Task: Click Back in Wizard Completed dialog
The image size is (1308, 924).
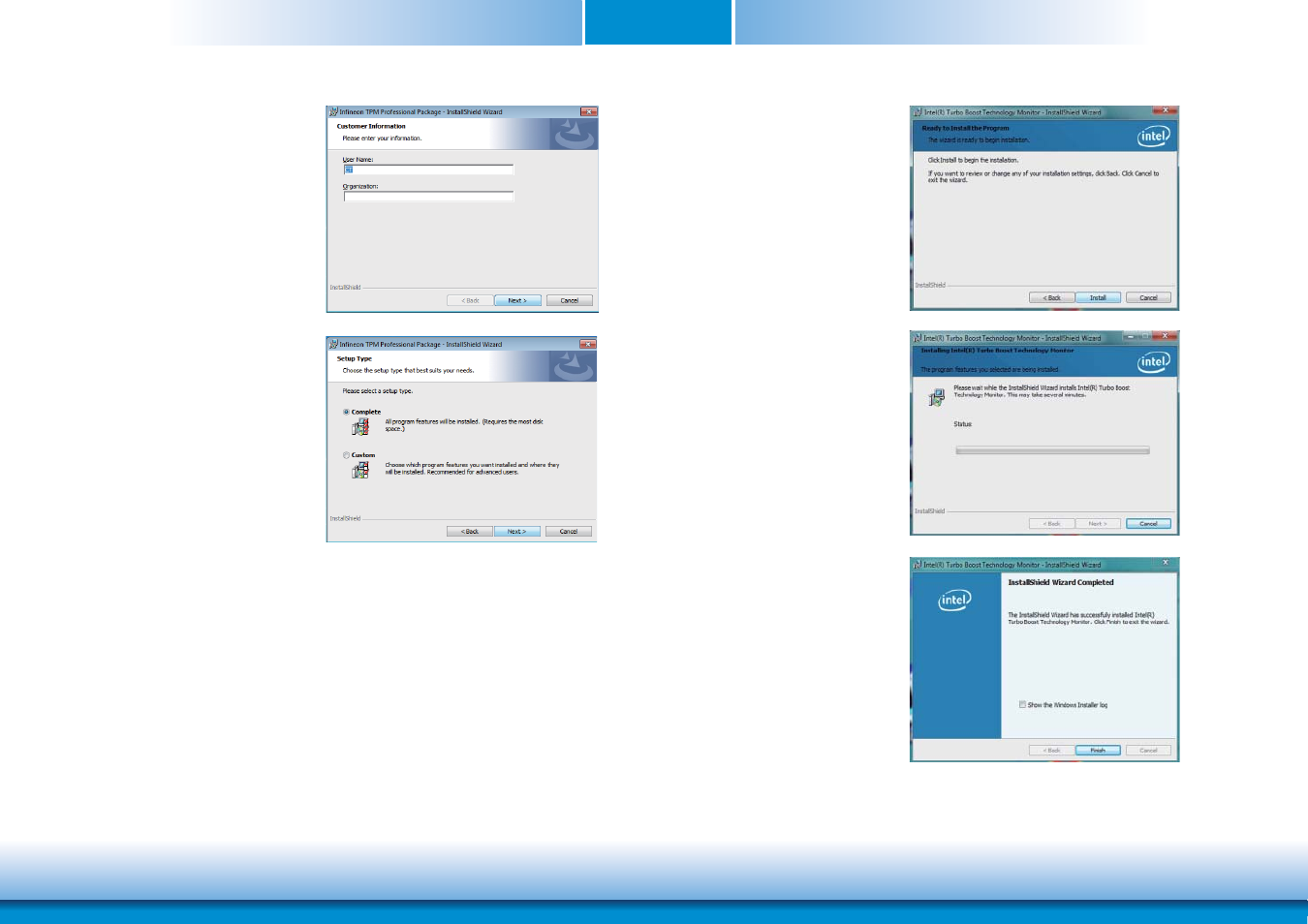Action: click(x=1051, y=750)
